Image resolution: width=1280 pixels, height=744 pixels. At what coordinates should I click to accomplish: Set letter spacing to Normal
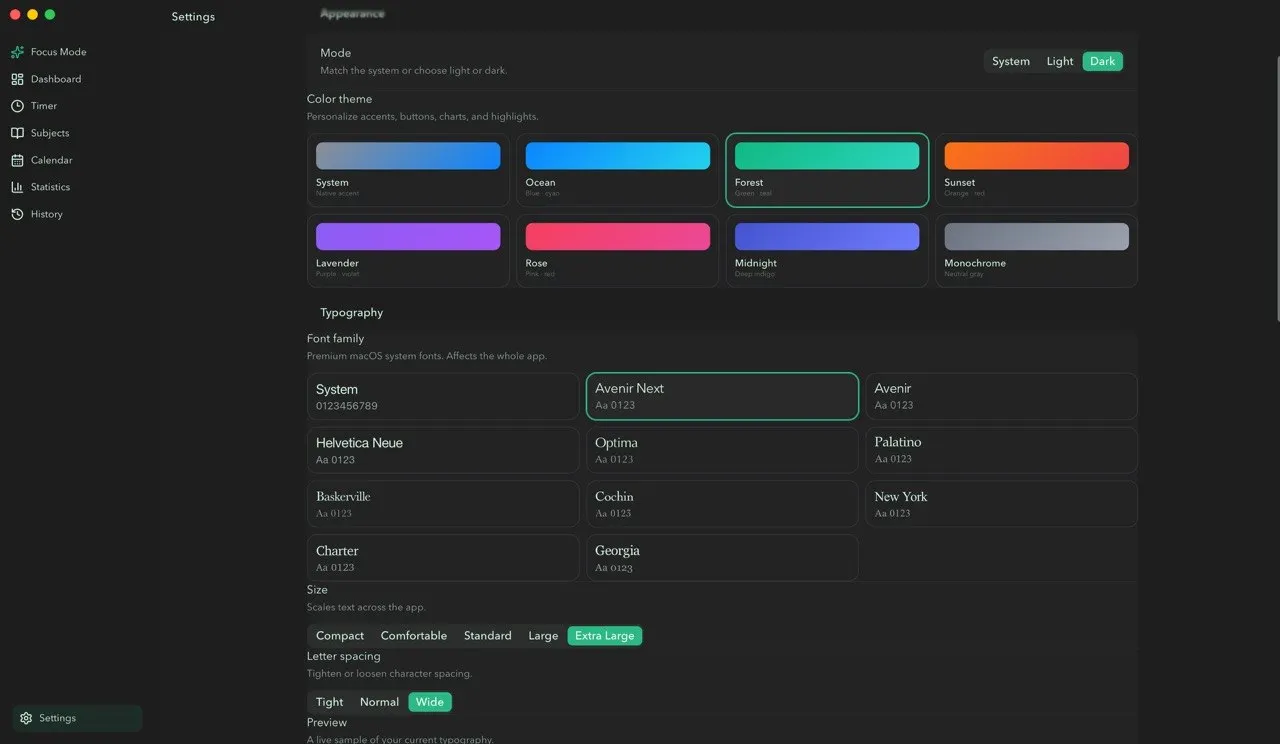tap(380, 702)
